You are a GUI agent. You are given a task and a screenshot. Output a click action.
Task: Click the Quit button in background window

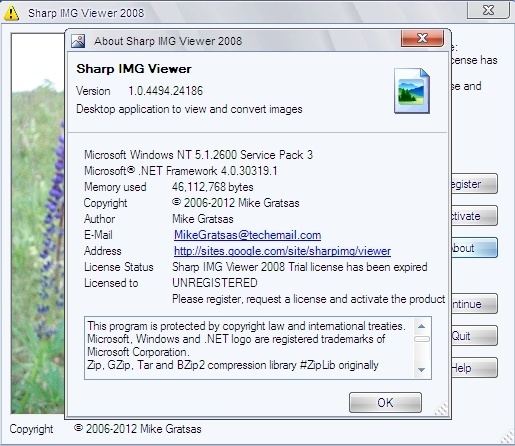click(x=474, y=336)
